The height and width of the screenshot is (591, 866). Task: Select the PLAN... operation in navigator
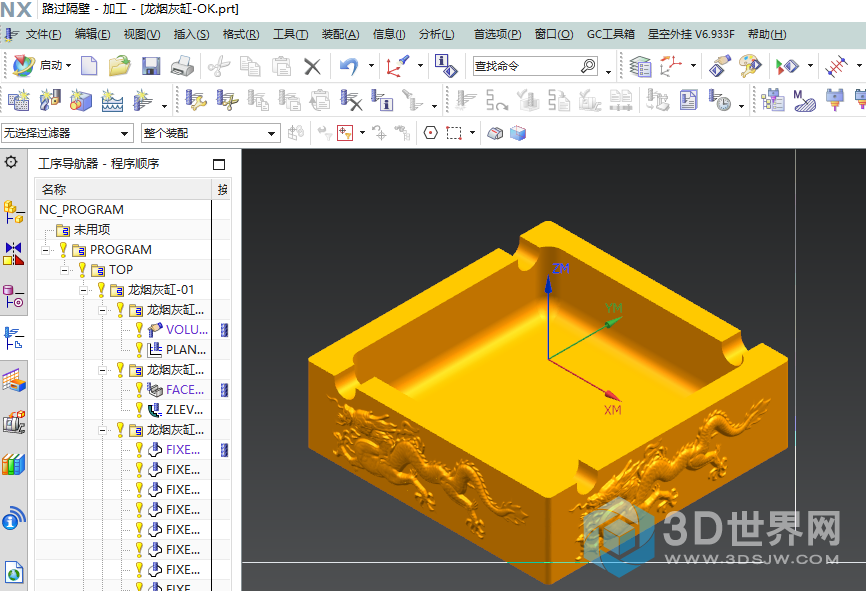(x=186, y=350)
